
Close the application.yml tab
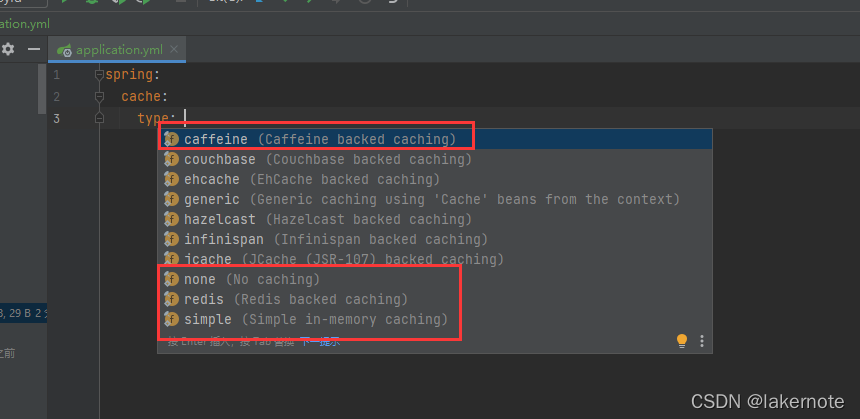coord(174,49)
